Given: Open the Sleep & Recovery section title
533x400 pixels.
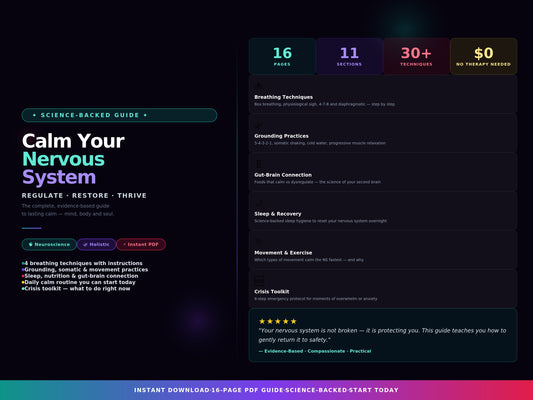Looking at the screenshot, I should (278, 214).
